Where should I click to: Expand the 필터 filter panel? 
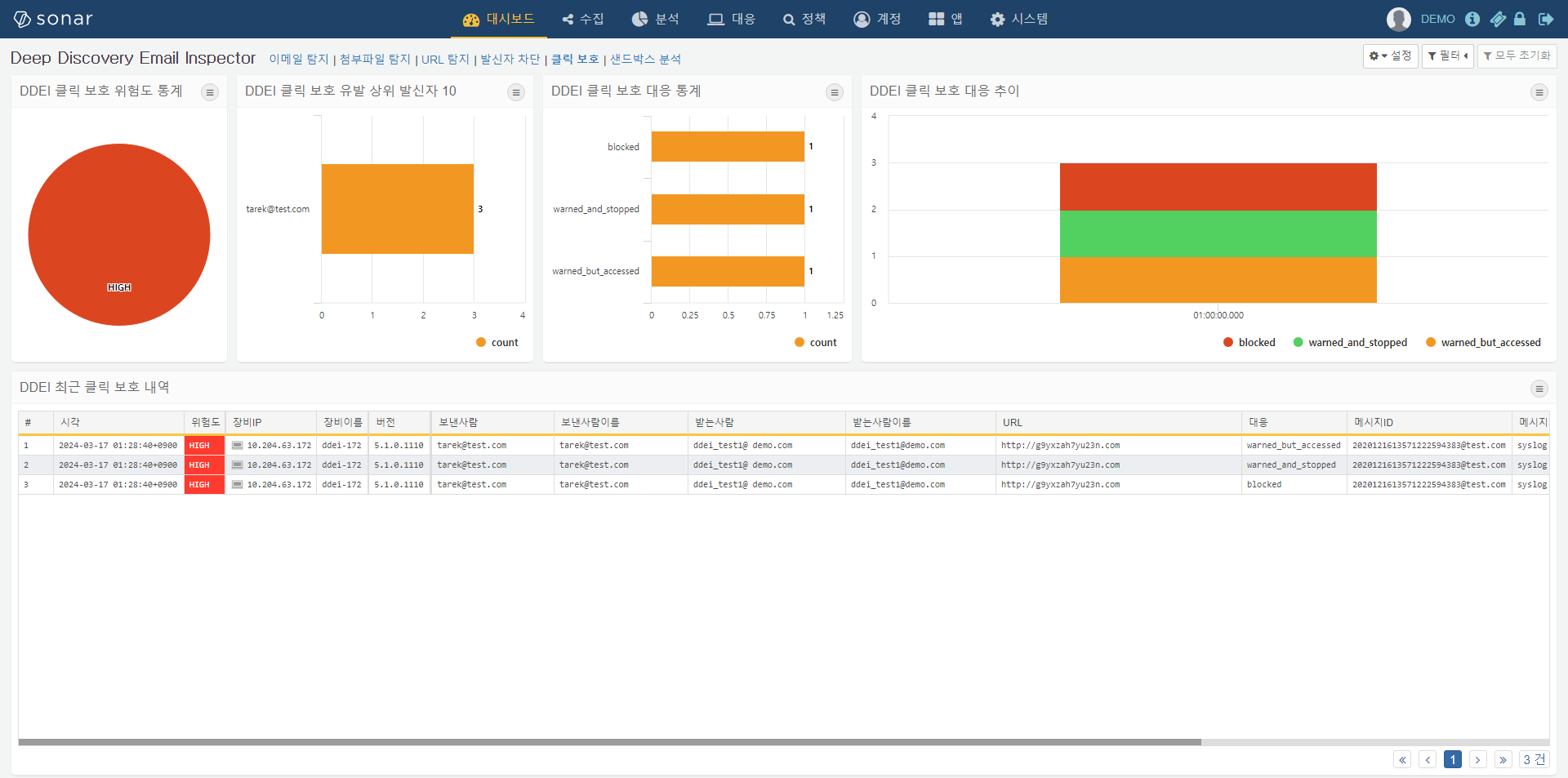(1447, 56)
